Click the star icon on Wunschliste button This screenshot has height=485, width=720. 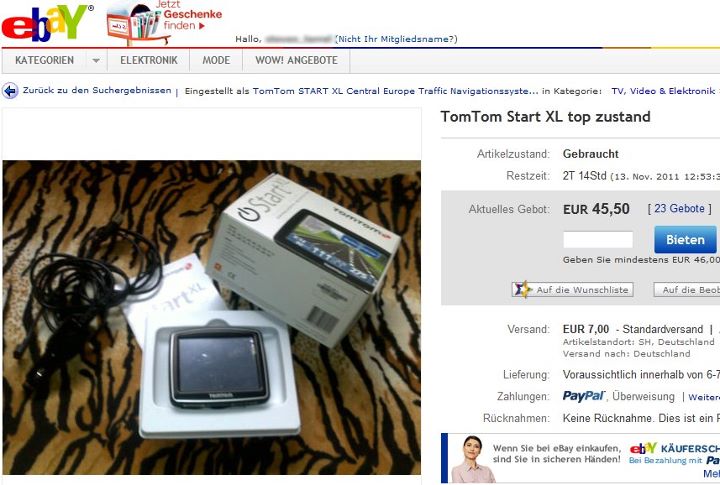pos(523,289)
